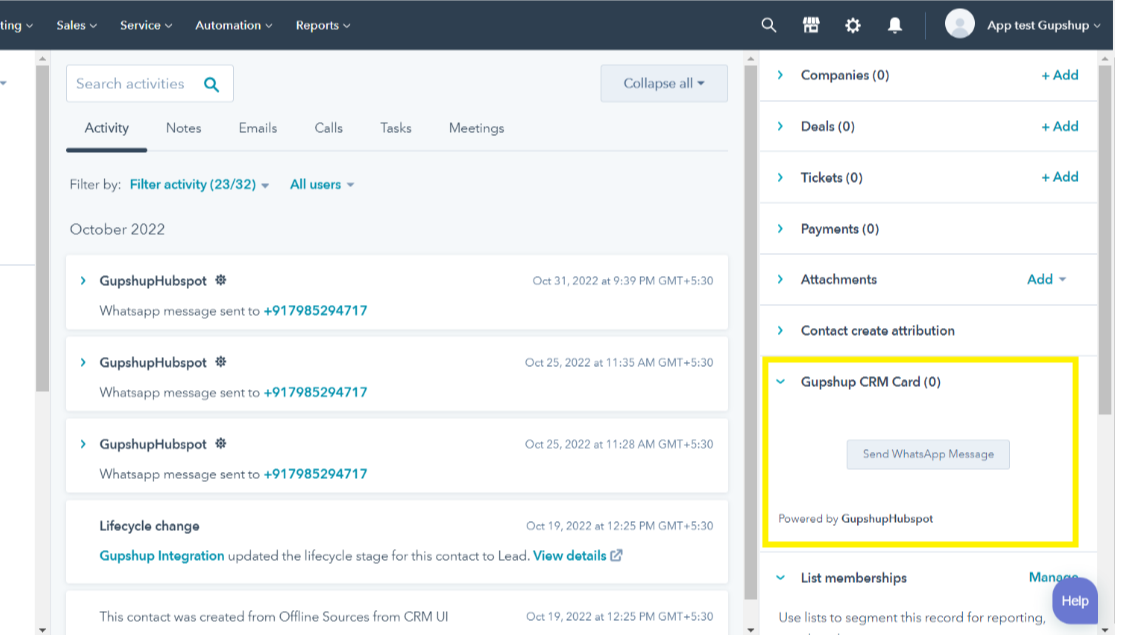Open the Filter activity (23/32) dropdown
1128x635 pixels.
(198, 184)
